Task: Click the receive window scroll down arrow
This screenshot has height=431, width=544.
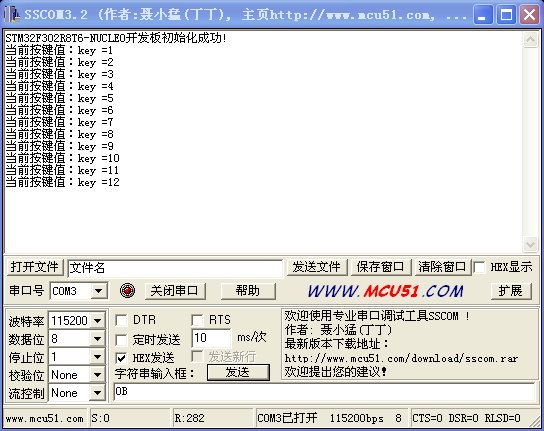Action: click(530, 244)
